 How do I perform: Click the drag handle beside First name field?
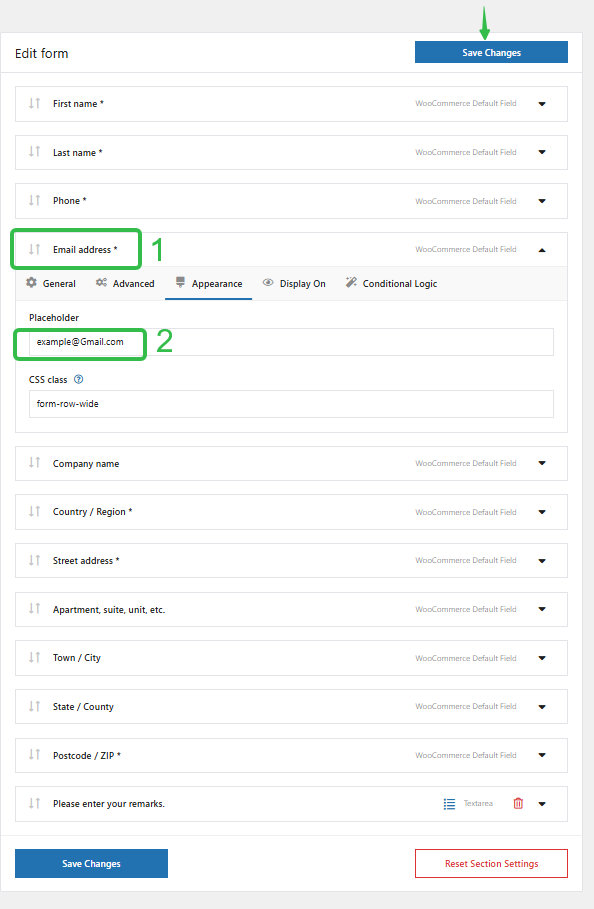tap(34, 103)
